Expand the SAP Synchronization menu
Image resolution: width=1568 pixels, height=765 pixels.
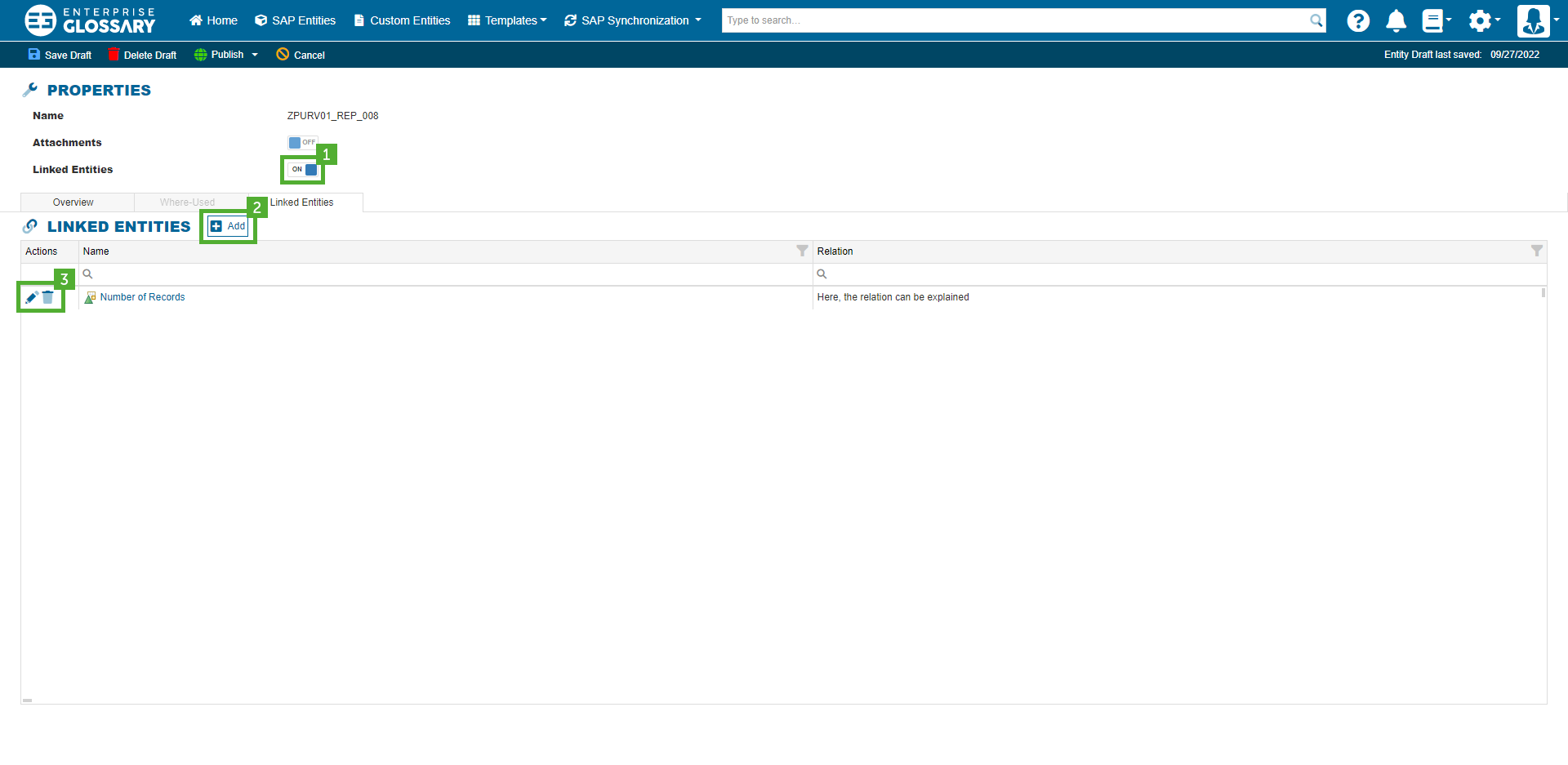(x=633, y=20)
